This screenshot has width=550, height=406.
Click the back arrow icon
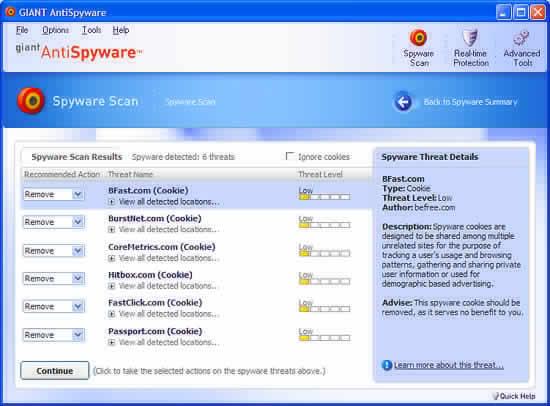pyautogui.click(x=403, y=102)
